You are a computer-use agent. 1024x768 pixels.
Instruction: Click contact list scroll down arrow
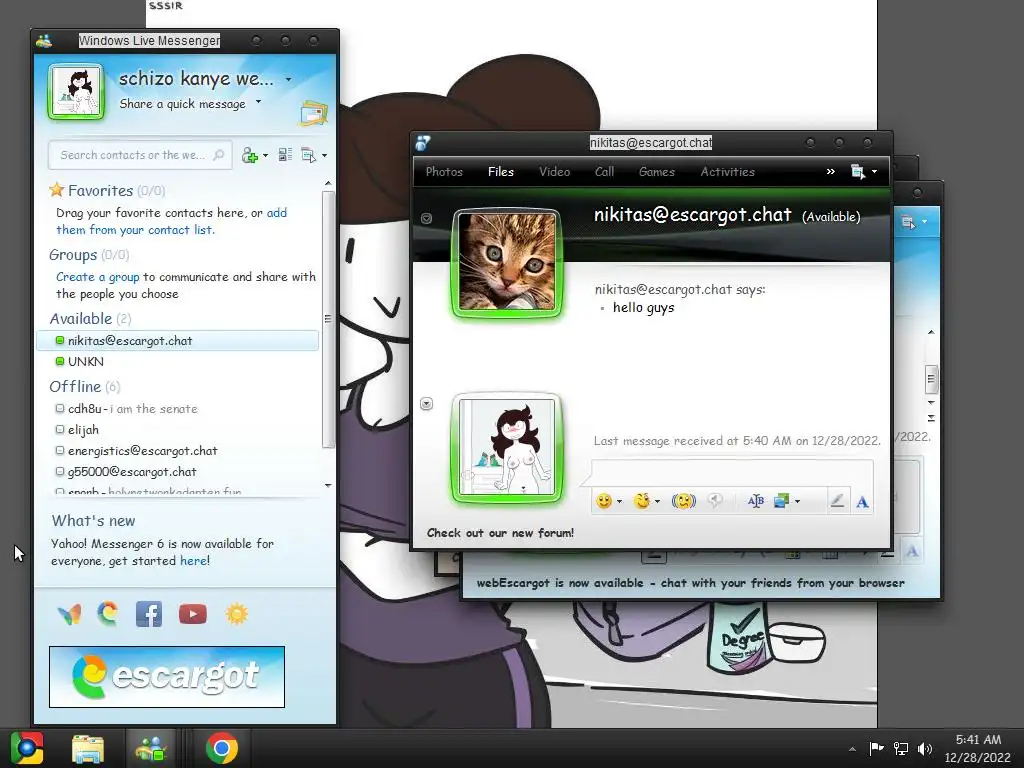(x=328, y=485)
